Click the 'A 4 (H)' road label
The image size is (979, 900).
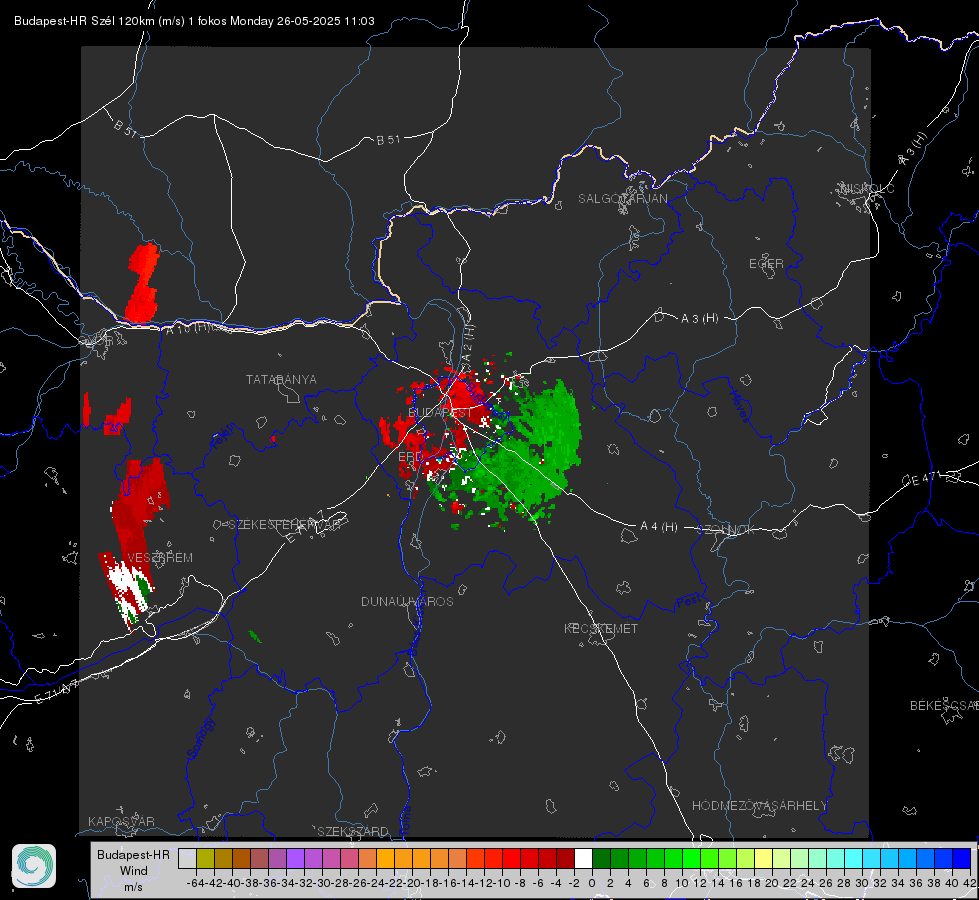coord(659,527)
